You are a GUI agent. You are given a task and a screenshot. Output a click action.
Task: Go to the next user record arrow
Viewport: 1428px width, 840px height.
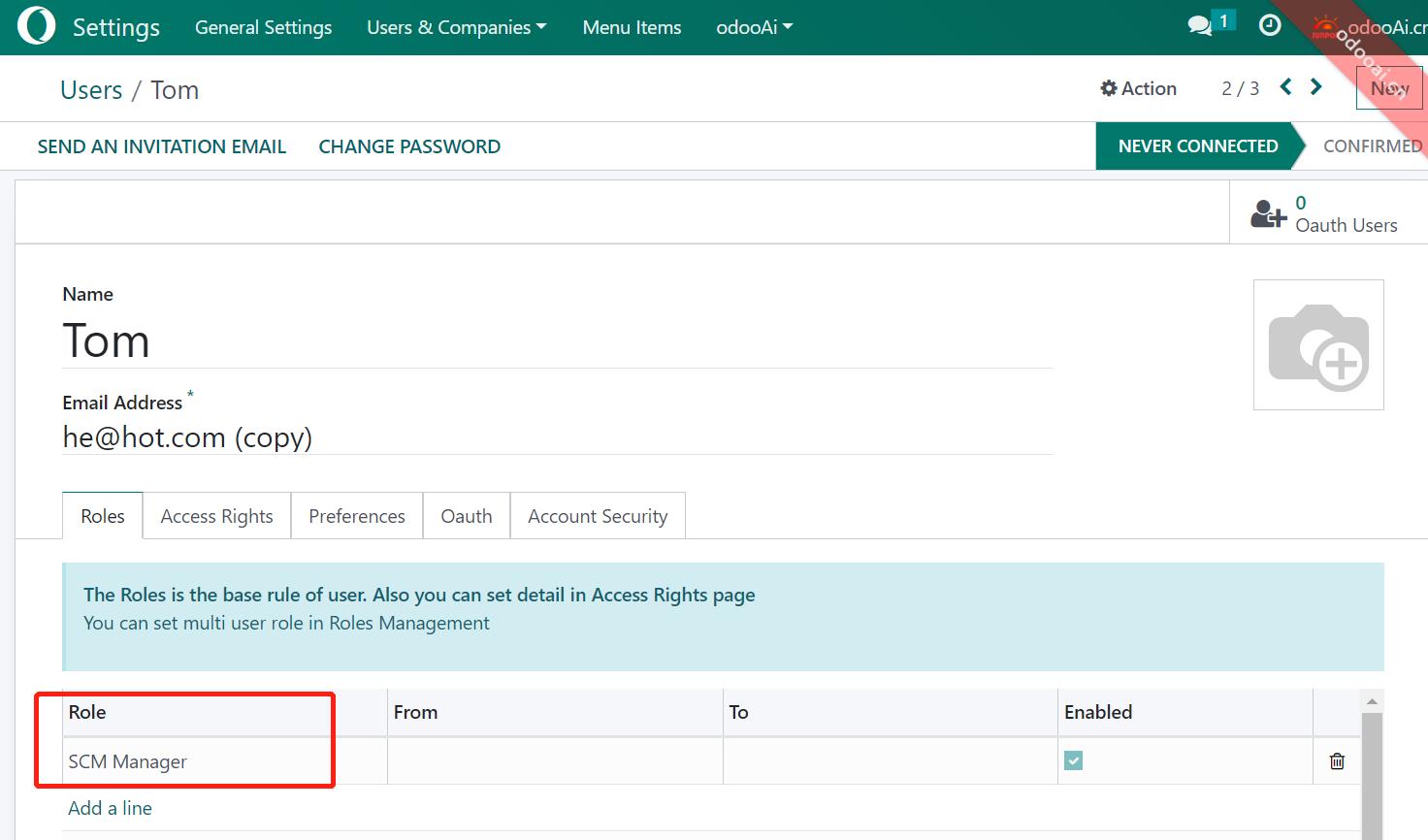(x=1316, y=87)
